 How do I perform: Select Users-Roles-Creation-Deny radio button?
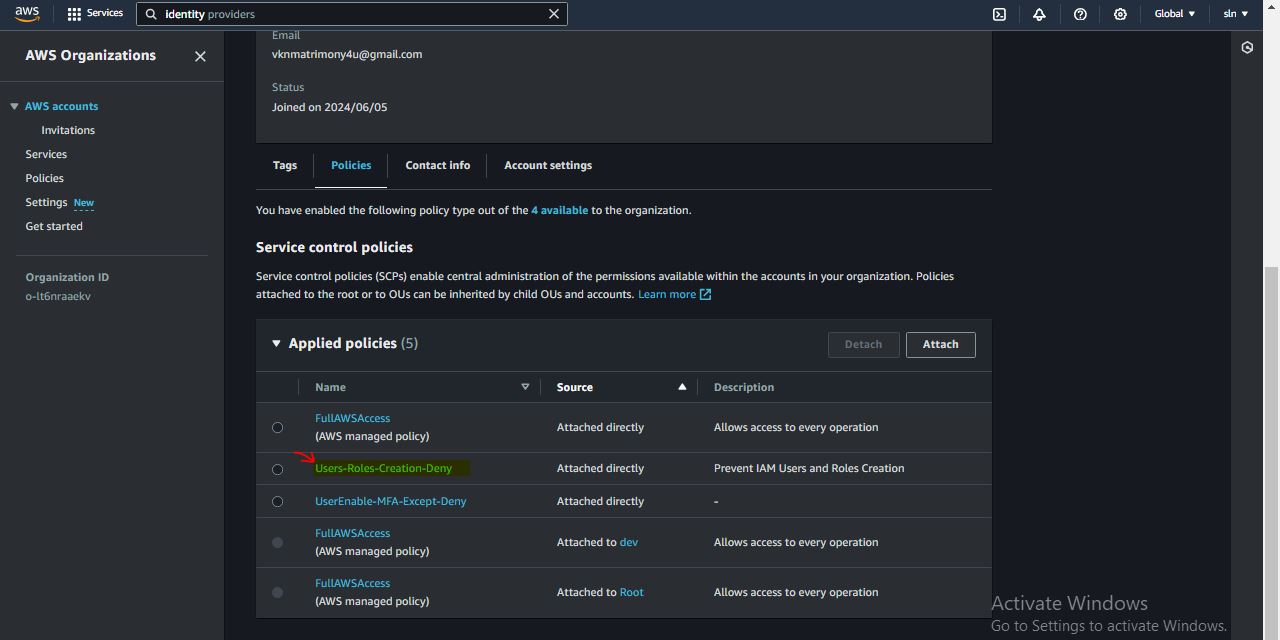pos(278,469)
